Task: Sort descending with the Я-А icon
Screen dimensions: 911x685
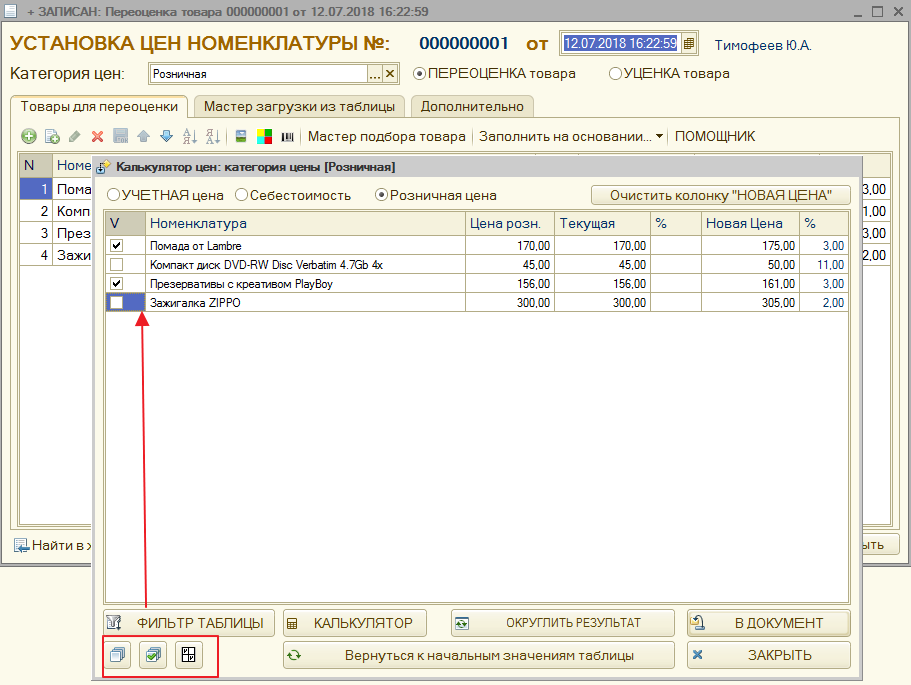Action: [x=213, y=137]
